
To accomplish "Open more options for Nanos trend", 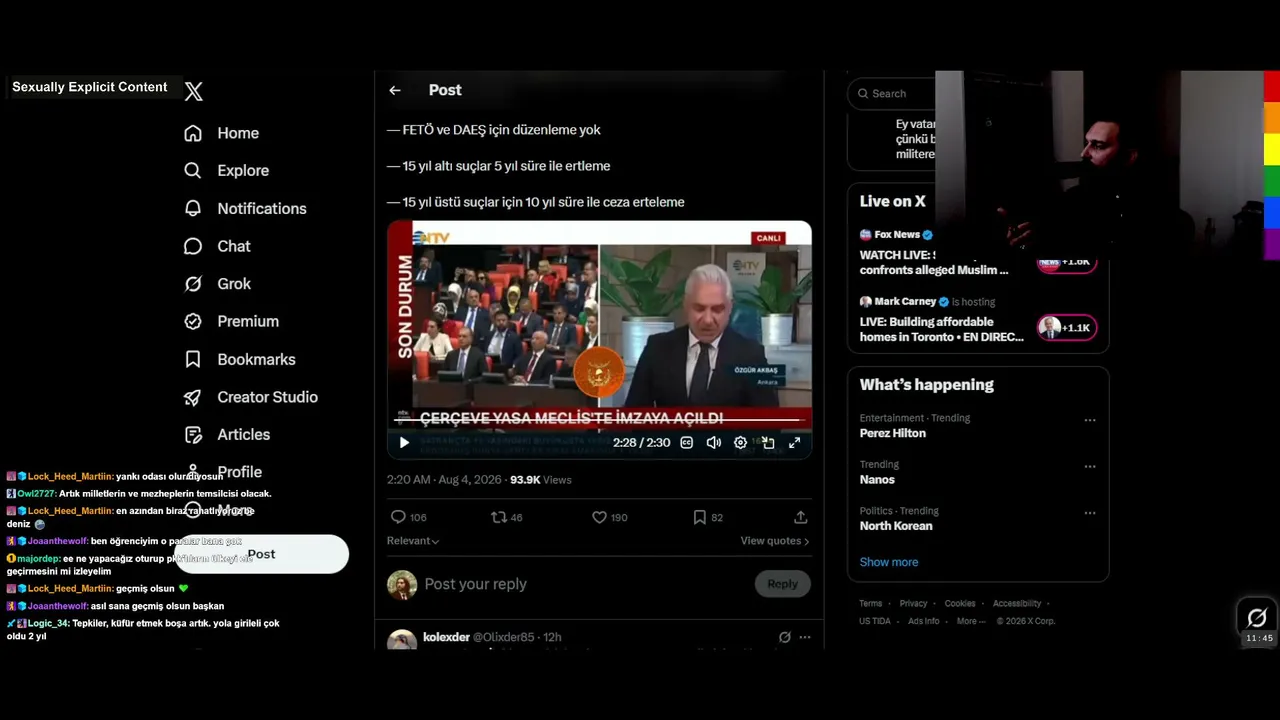I will pos(1090,467).
